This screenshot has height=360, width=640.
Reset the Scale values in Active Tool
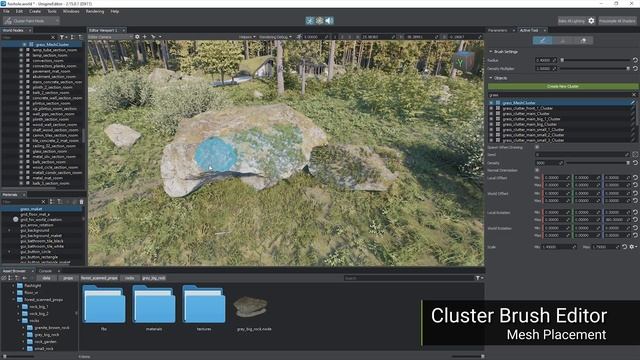click(624, 247)
